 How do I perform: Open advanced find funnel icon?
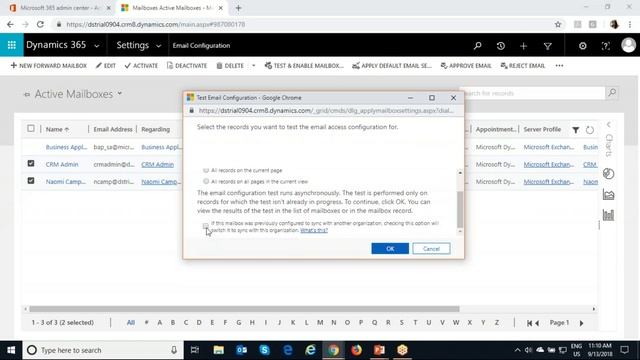(x=547, y=46)
